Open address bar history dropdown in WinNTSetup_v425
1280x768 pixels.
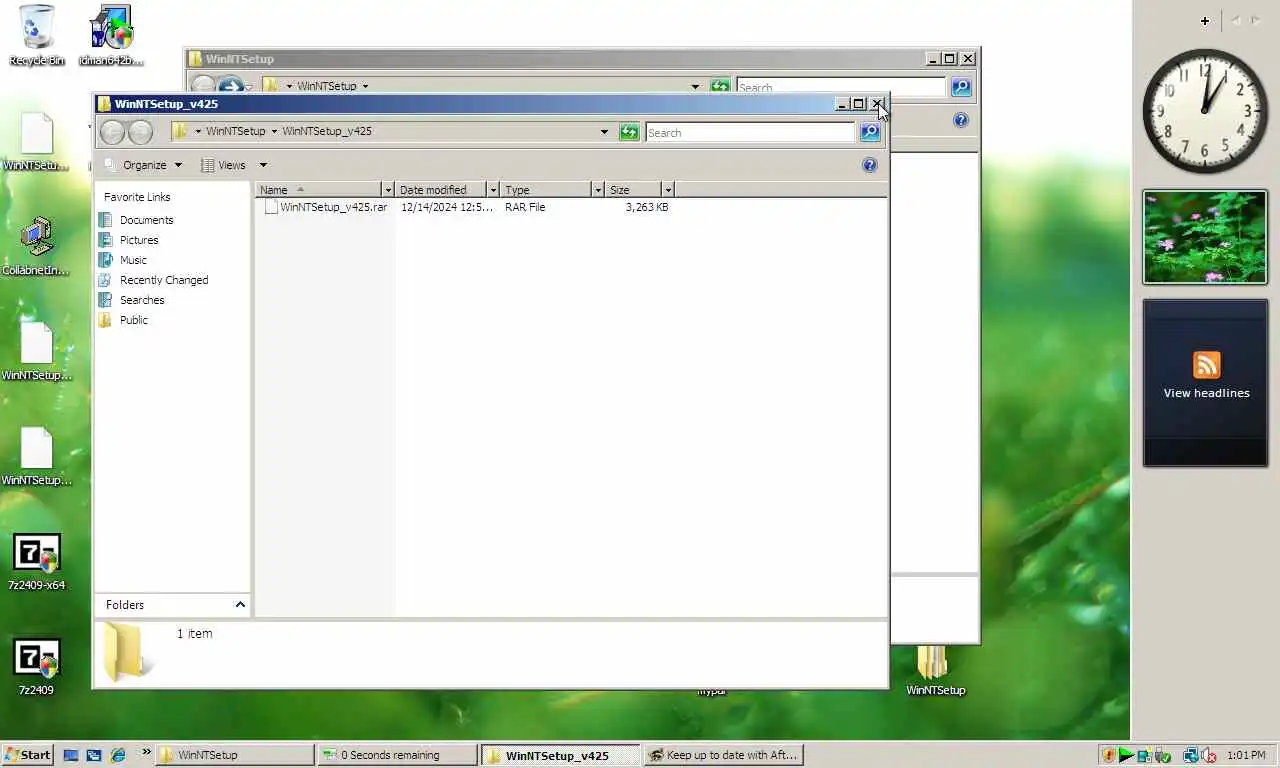click(x=604, y=132)
